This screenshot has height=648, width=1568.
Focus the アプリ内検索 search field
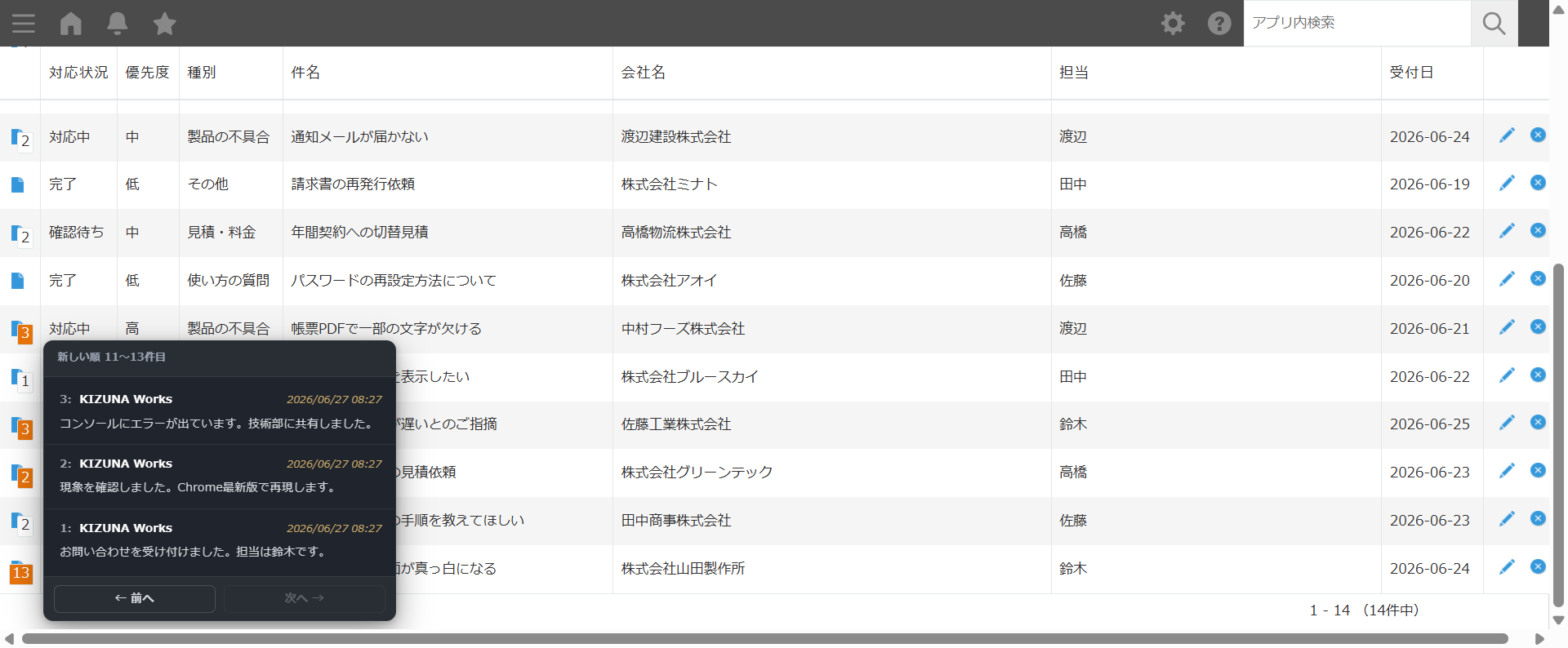(1356, 23)
